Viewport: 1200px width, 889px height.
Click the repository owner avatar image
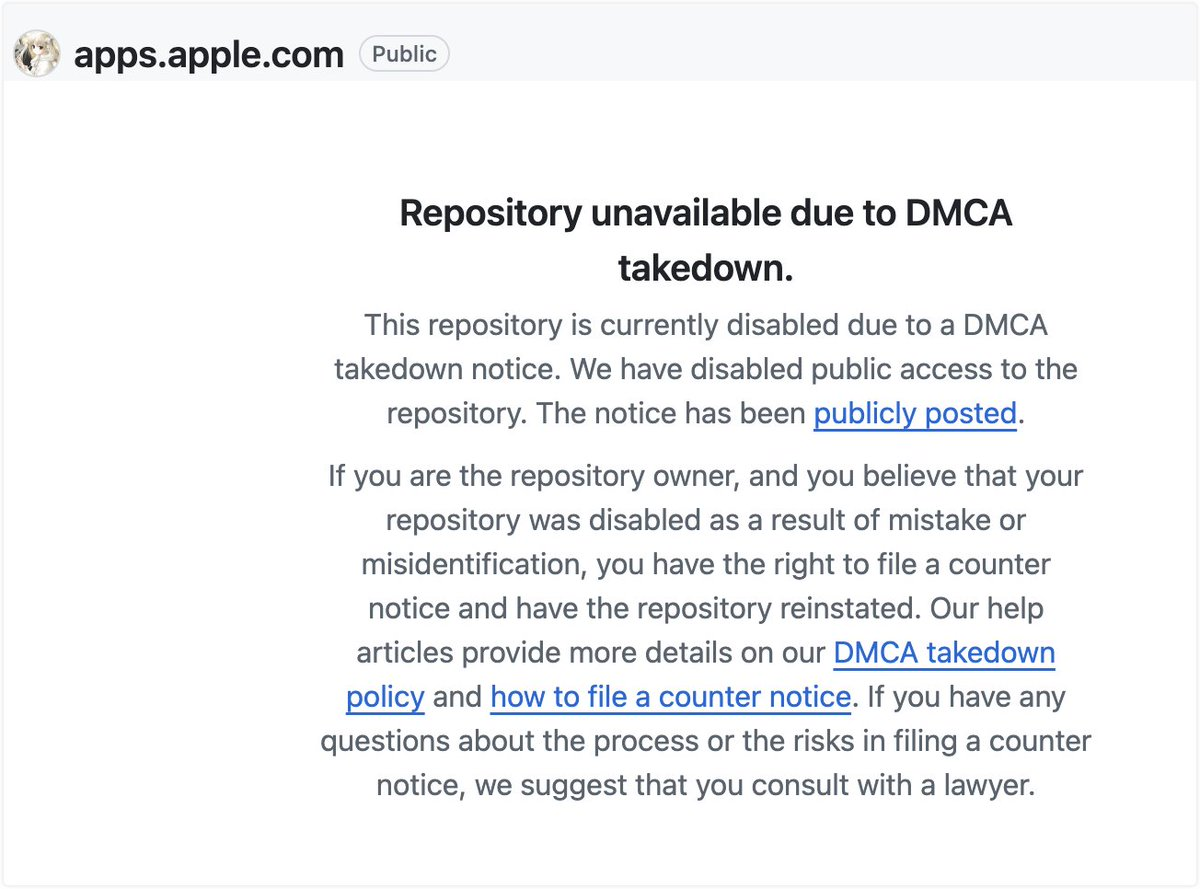[x=36, y=54]
